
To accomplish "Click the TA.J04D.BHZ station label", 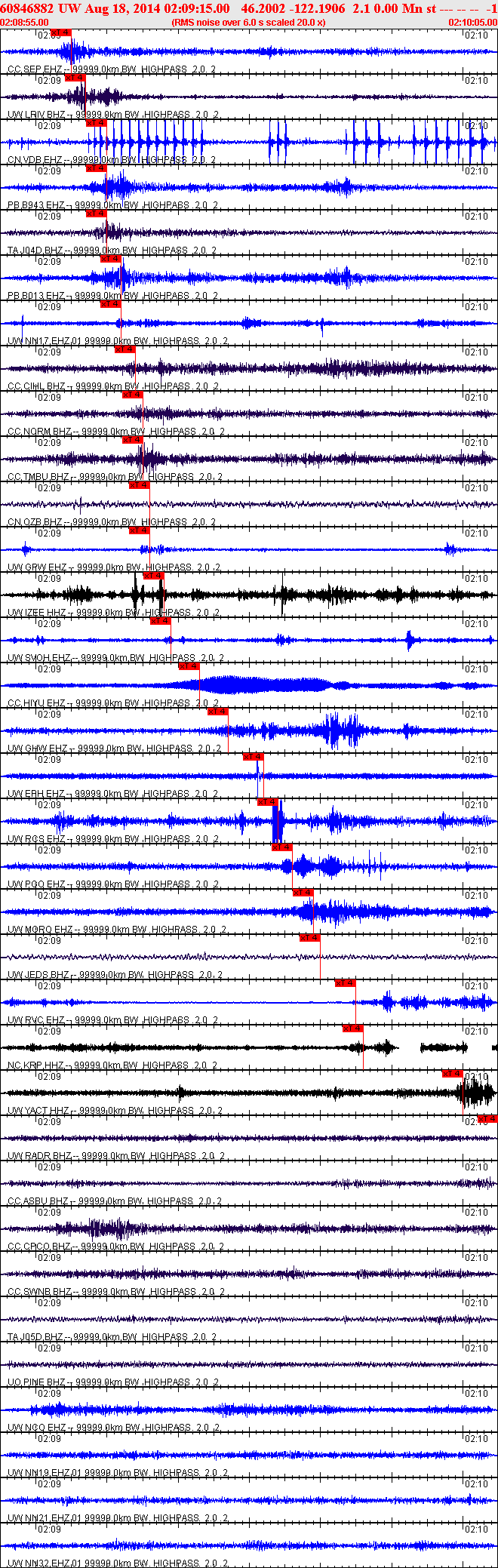I will click(x=35, y=251).
